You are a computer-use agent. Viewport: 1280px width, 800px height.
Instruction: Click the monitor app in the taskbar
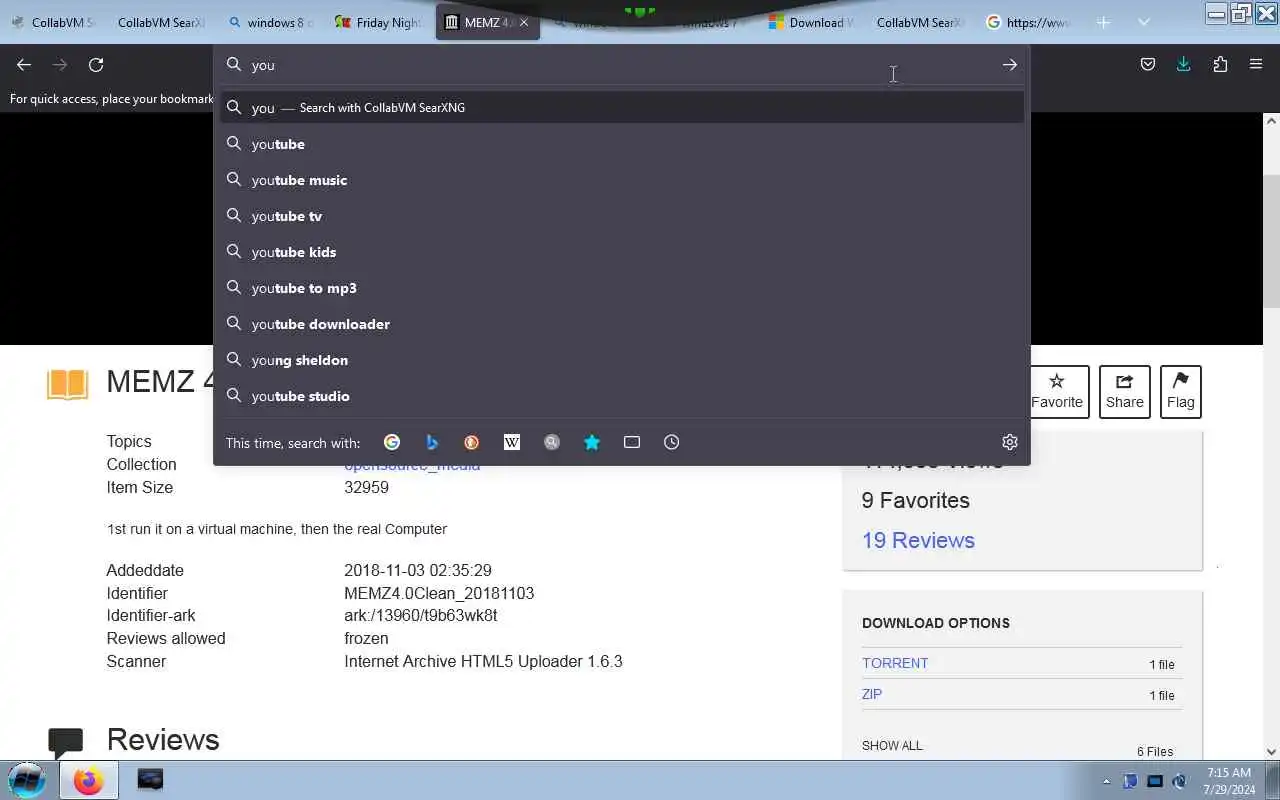click(x=150, y=780)
